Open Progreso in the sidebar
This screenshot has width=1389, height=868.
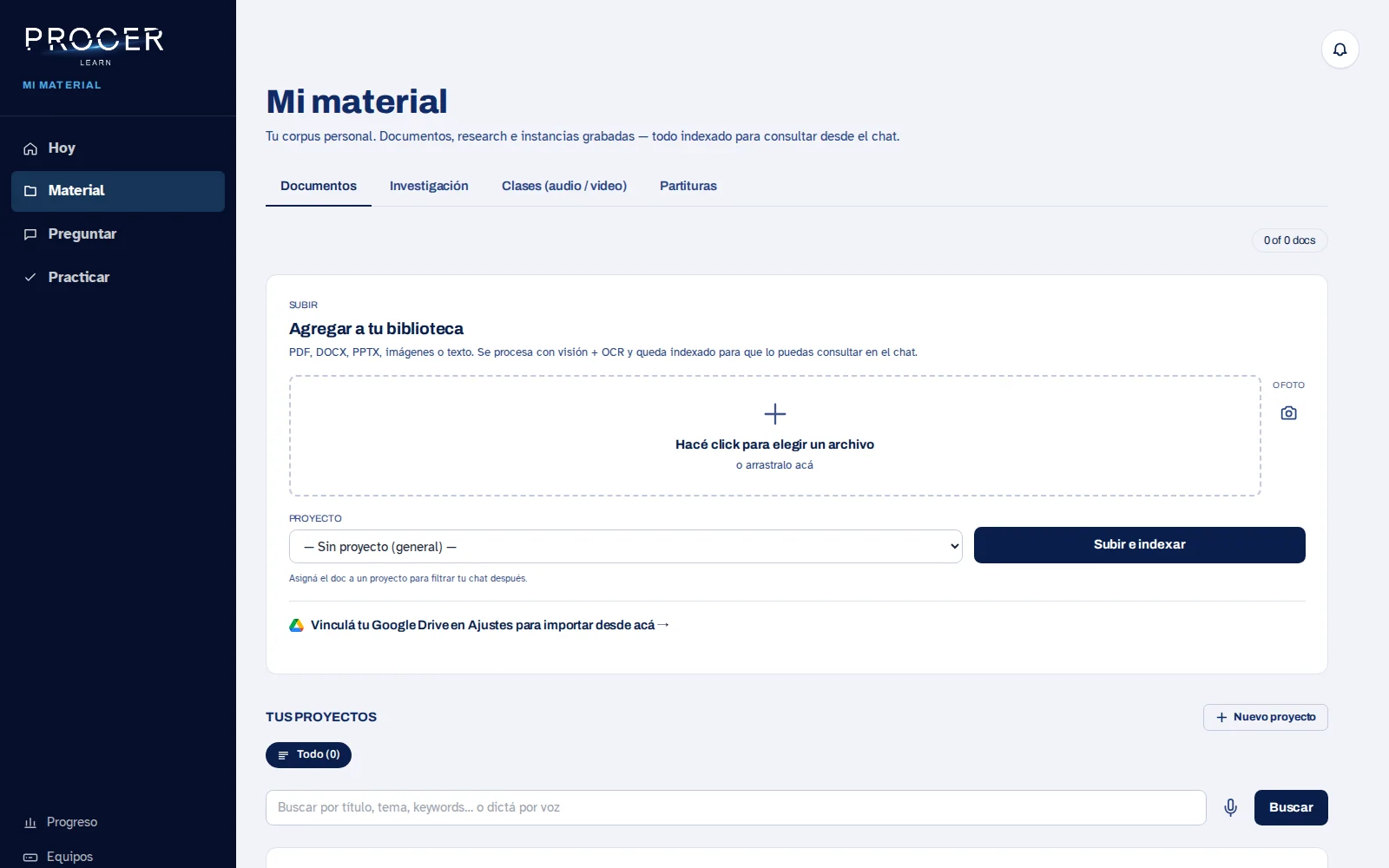coord(118,823)
